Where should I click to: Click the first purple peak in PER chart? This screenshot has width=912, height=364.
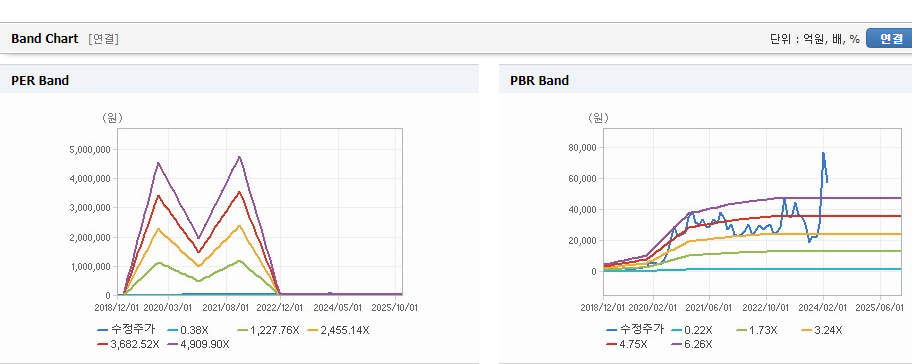point(158,162)
